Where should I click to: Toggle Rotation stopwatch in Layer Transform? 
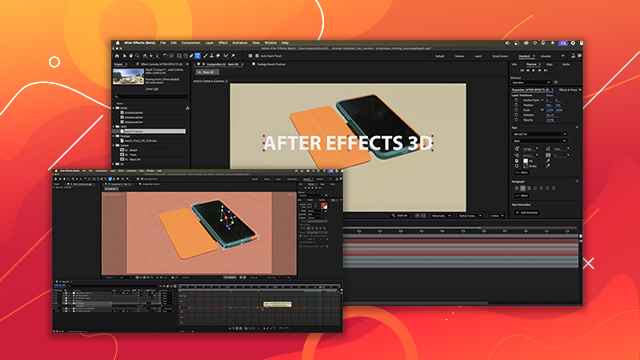(x=516, y=115)
